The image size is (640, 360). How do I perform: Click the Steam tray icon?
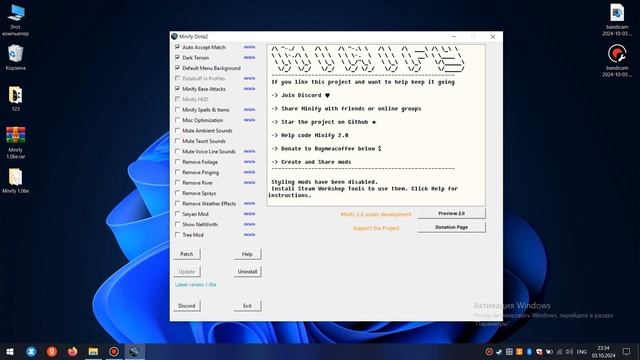coord(499,351)
